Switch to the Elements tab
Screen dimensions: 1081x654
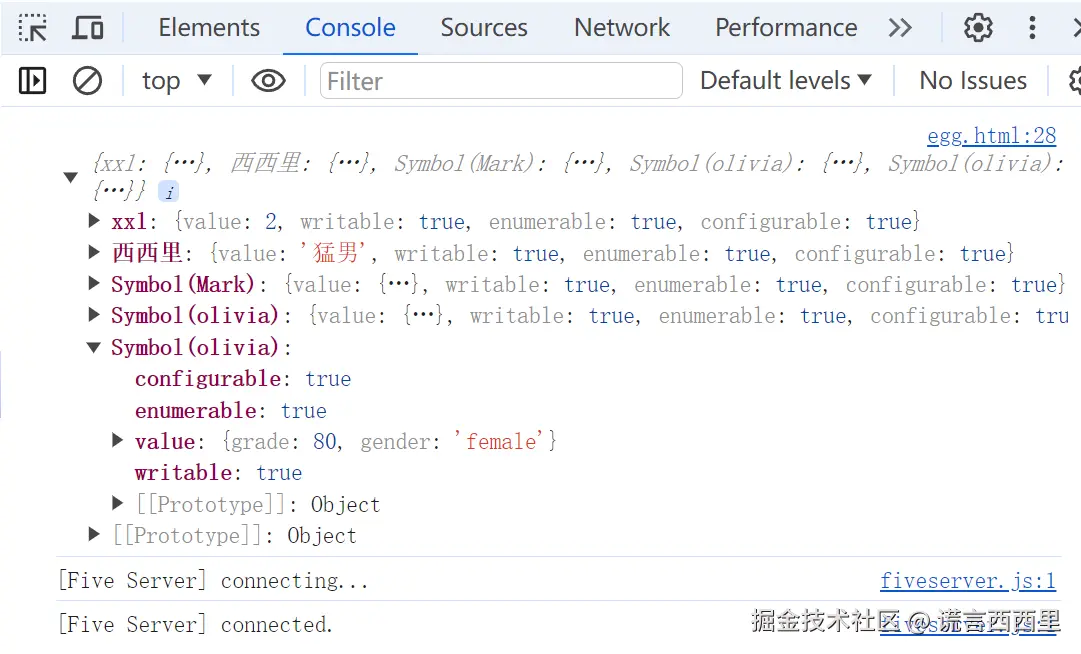tap(209, 28)
